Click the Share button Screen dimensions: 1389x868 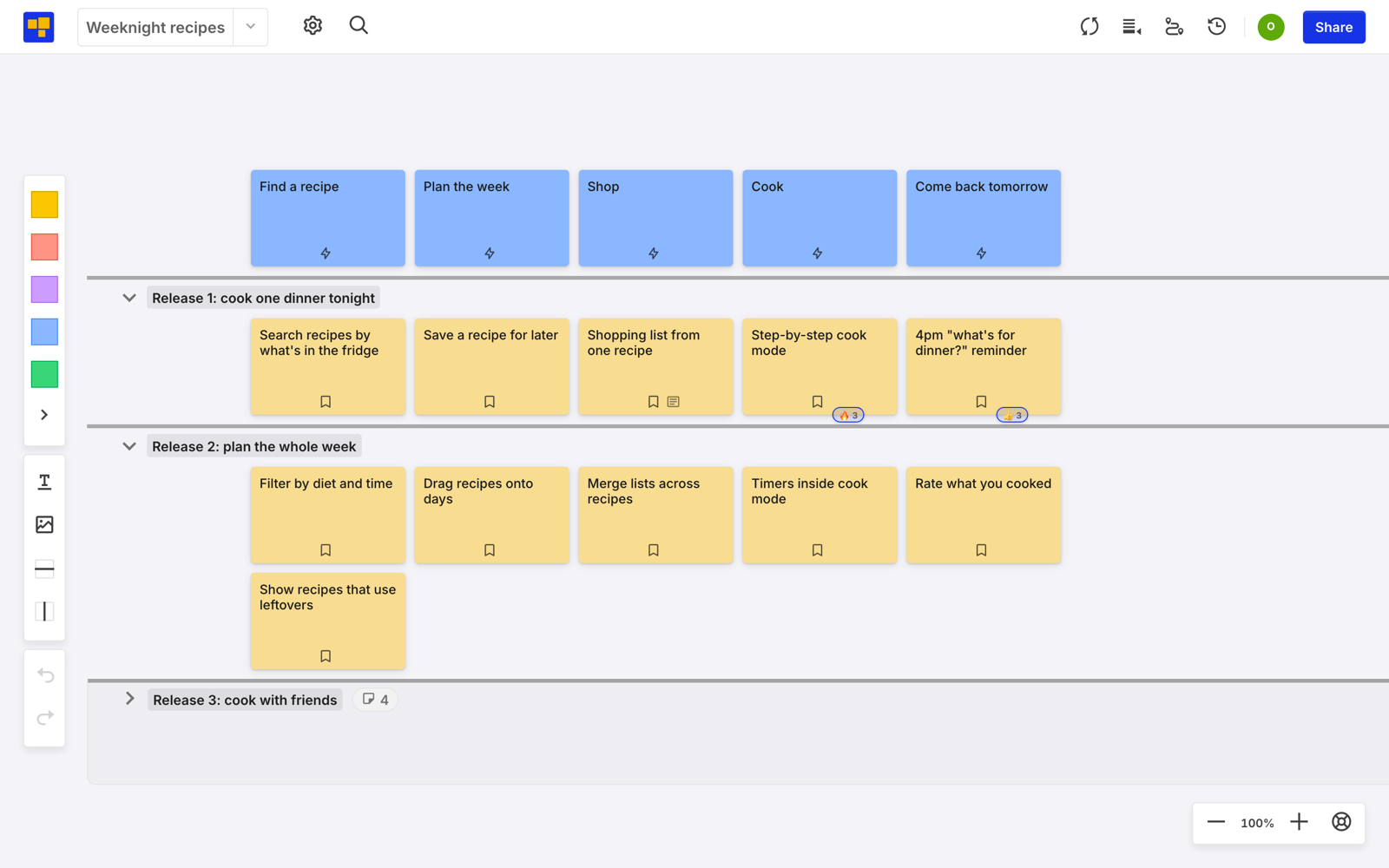click(1333, 27)
